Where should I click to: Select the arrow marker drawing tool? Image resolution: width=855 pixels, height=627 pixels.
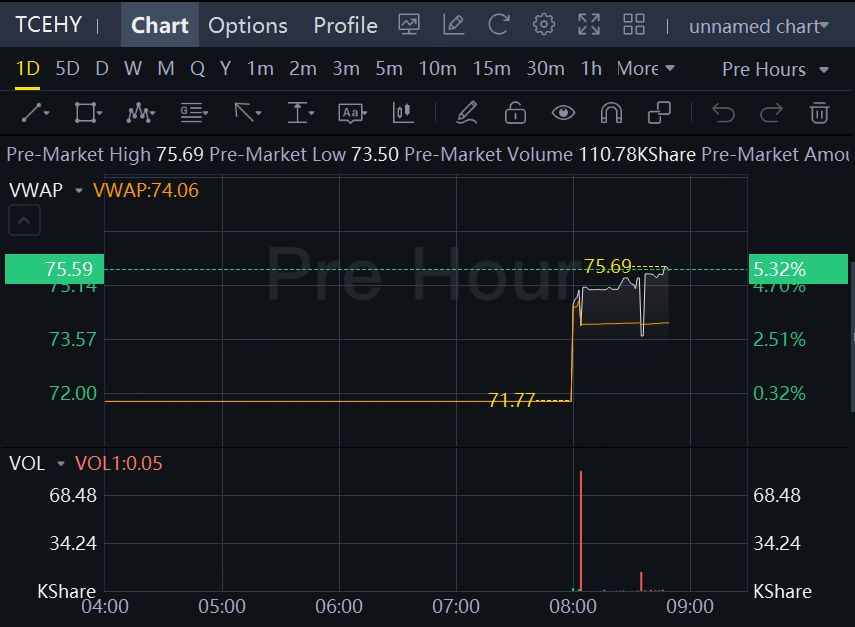[247, 113]
